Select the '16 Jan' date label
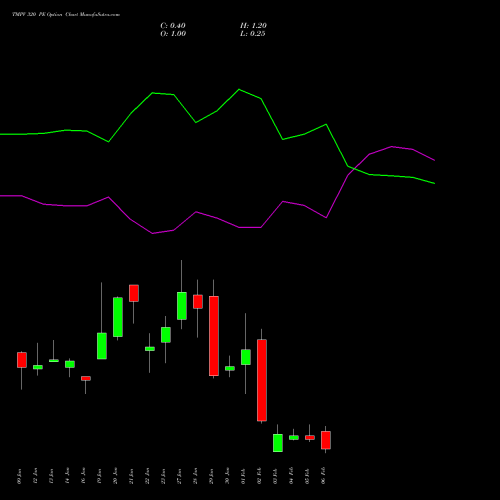The height and width of the screenshot is (500, 500). [x=83, y=476]
